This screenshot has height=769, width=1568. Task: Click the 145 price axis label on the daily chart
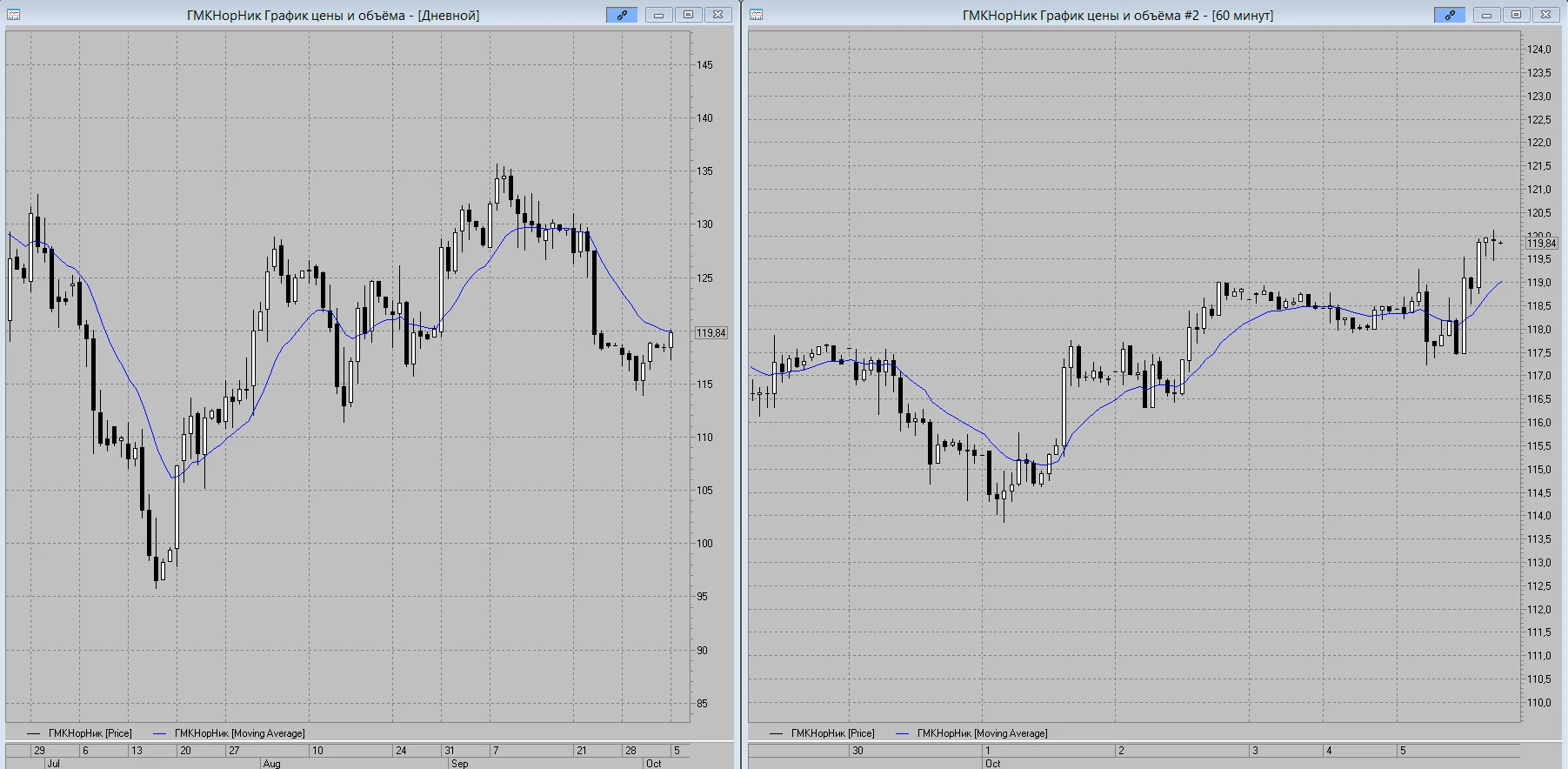tap(704, 65)
